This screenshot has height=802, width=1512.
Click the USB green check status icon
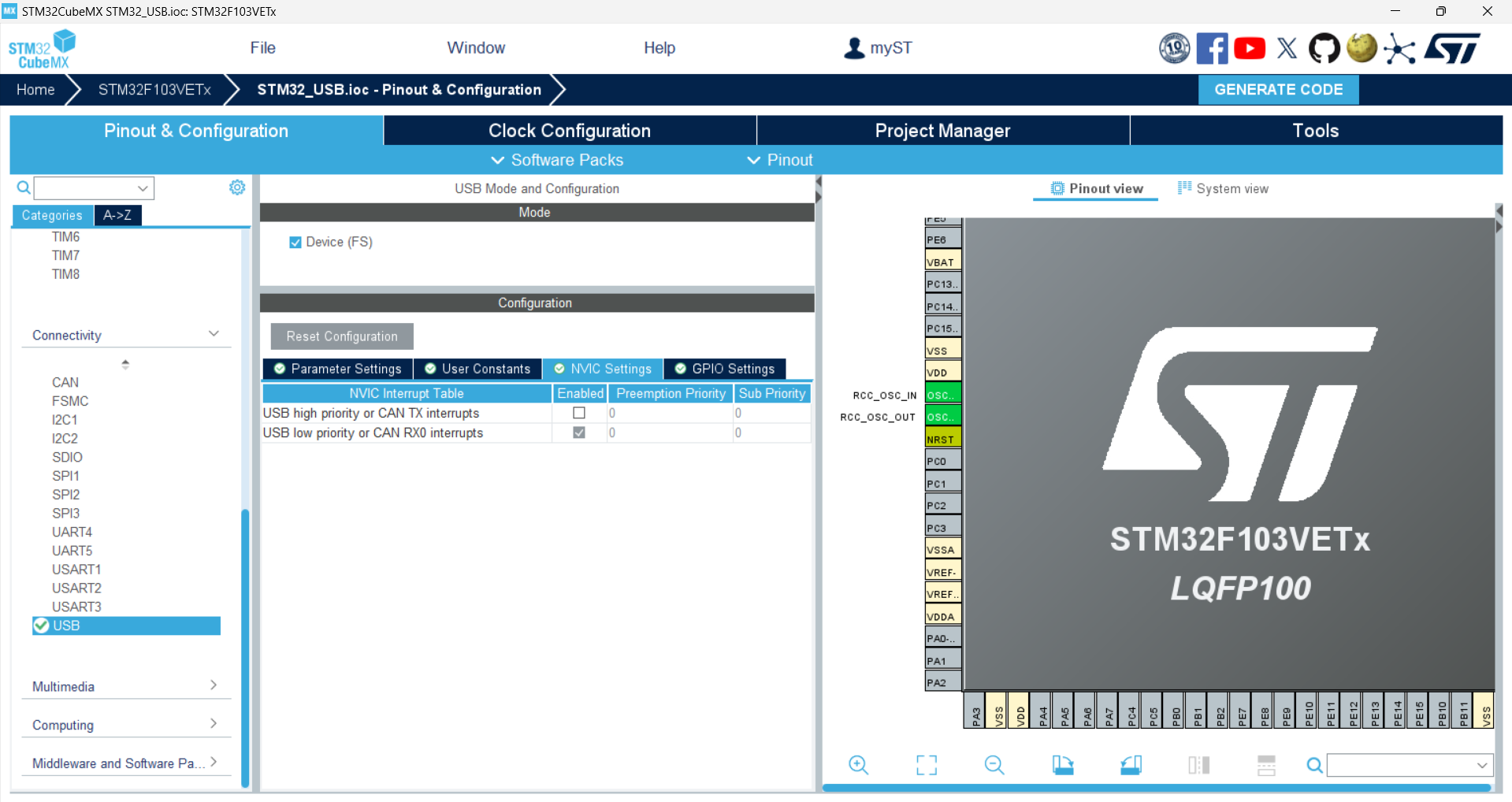pyautogui.click(x=42, y=626)
